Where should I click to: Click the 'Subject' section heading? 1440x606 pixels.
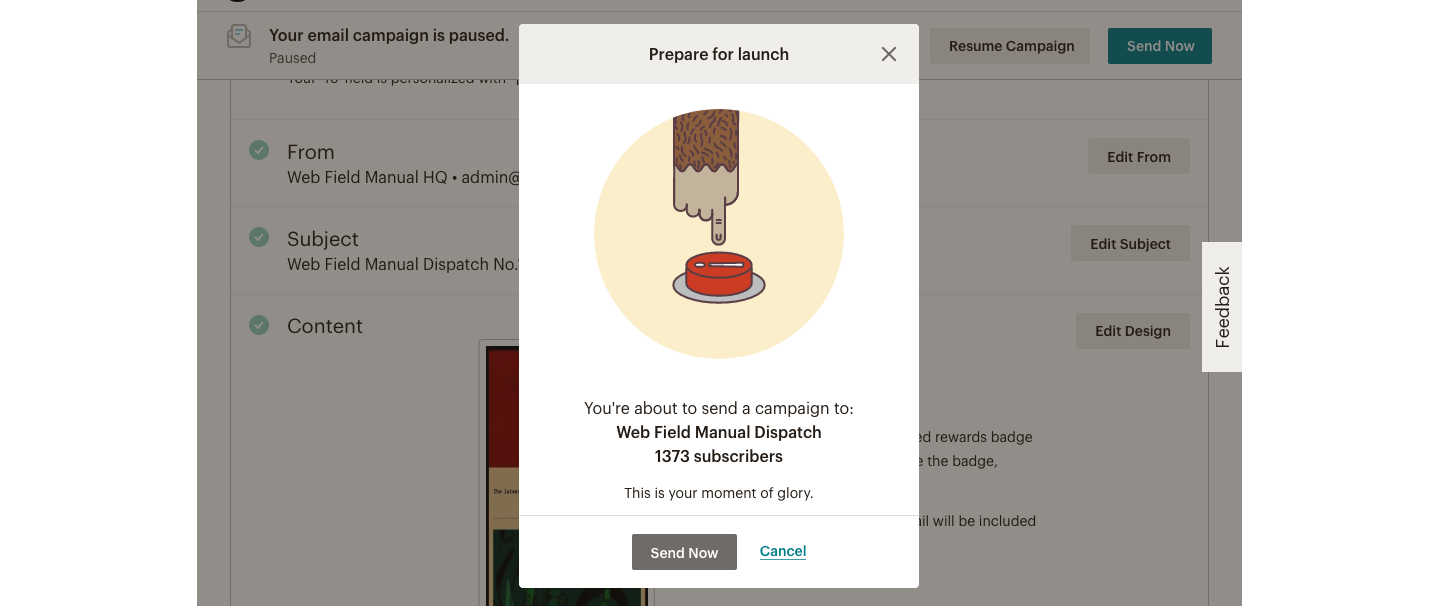pyautogui.click(x=323, y=239)
